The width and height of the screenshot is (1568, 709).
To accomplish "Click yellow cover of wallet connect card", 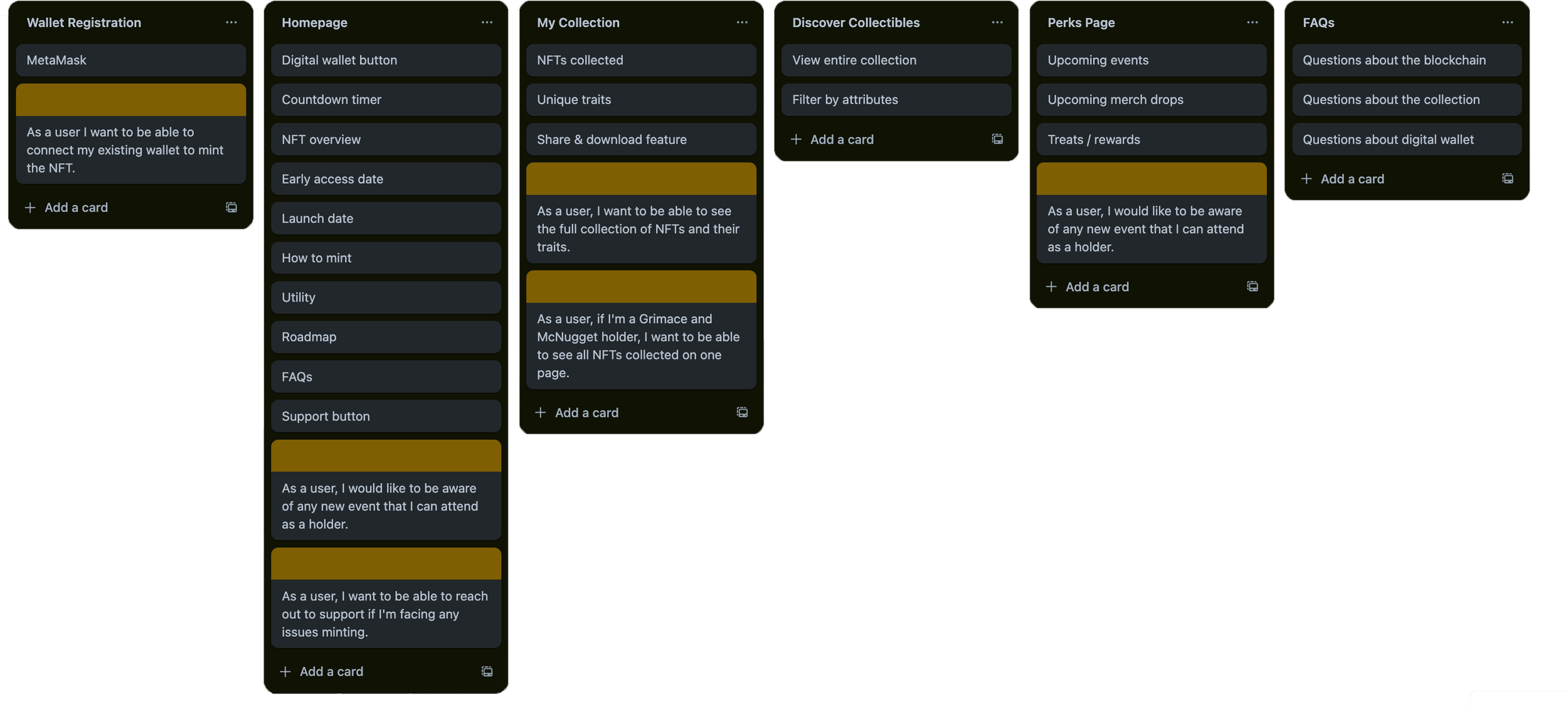I will pyautogui.click(x=130, y=100).
